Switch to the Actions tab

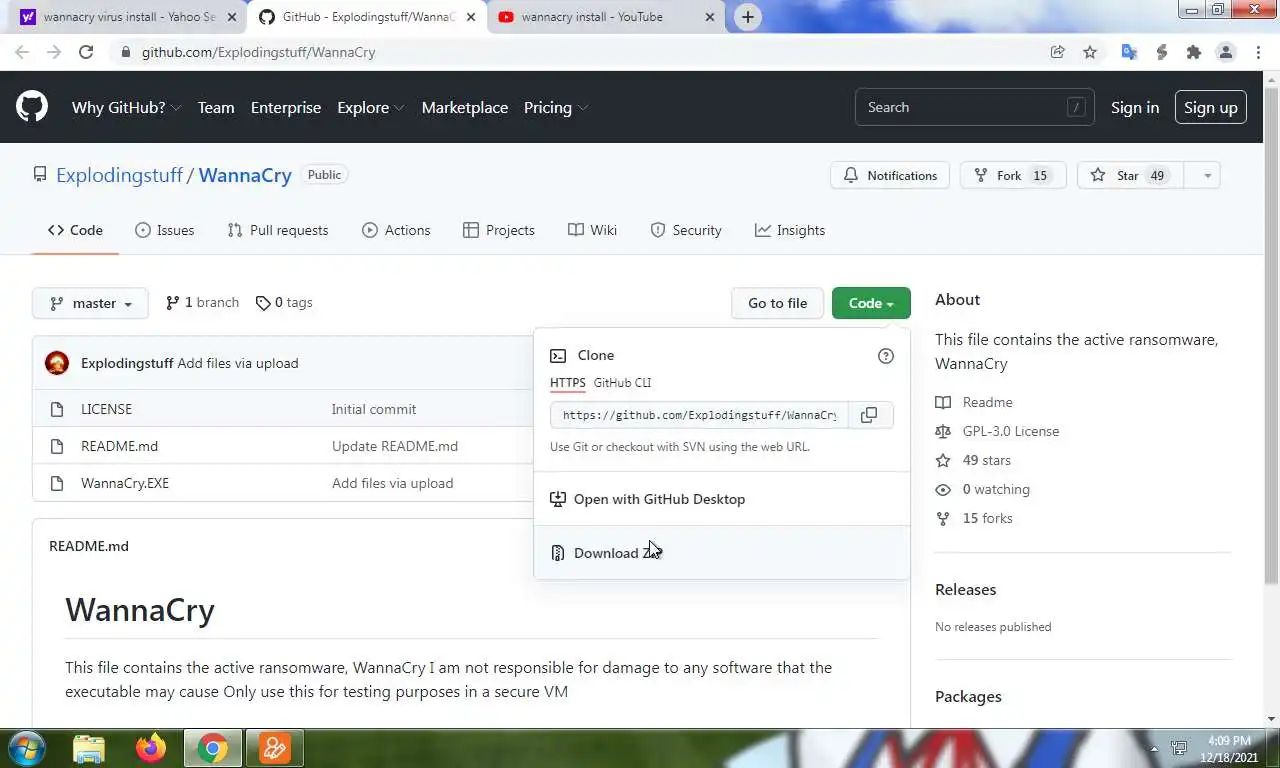coord(396,230)
